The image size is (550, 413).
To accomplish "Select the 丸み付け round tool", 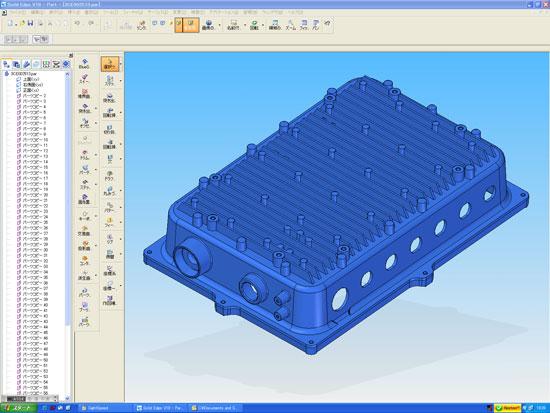I will coord(110,191).
